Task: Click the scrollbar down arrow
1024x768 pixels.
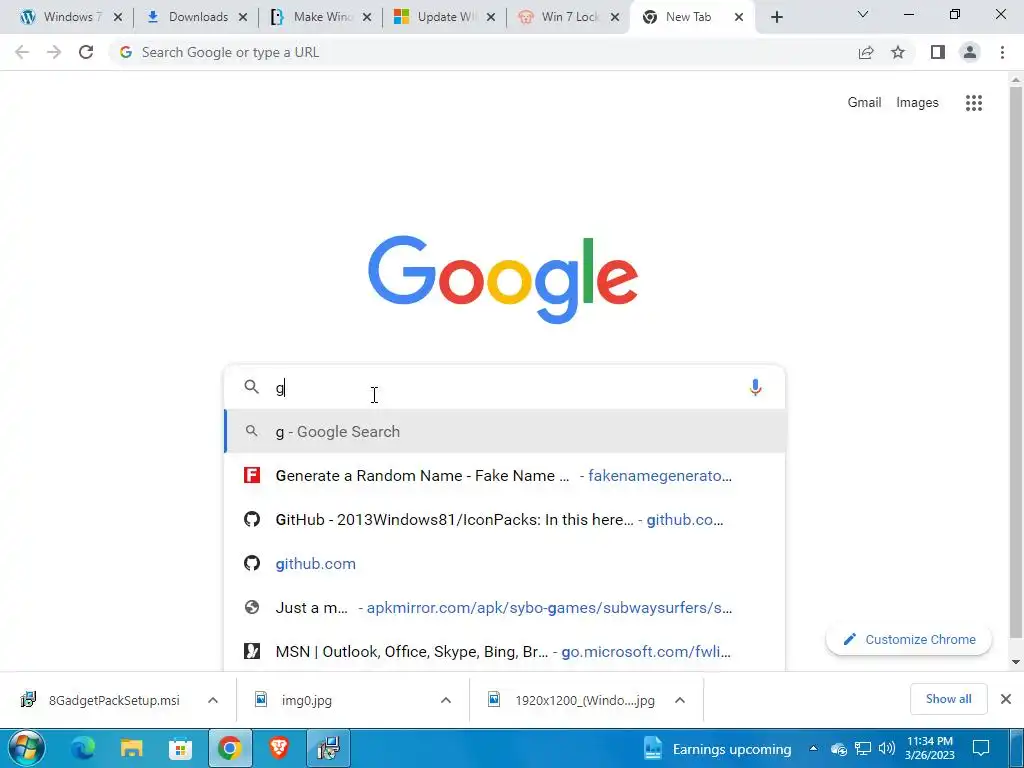Action: coord(1016,662)
